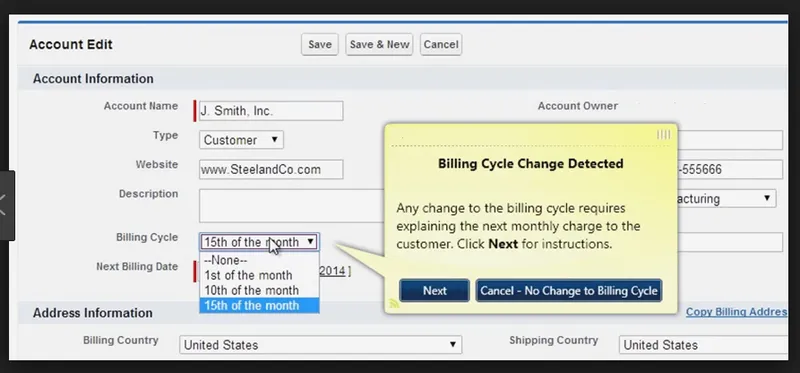Select 1st of the month option
The width and height of the screenshot is (800, 373).
[x=259, y=276]
